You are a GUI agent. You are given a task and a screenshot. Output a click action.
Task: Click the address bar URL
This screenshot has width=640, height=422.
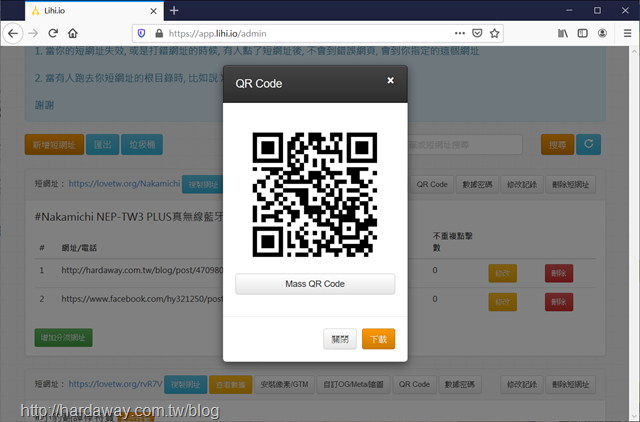tap(218, 33)
